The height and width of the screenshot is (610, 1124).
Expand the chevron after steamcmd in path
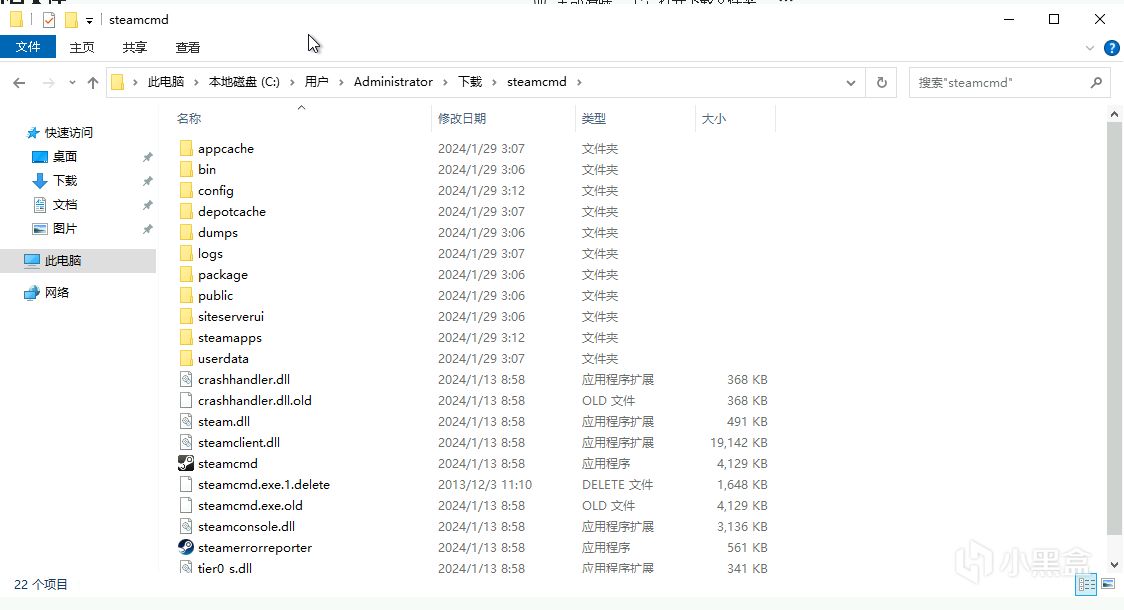pos(579,82)
